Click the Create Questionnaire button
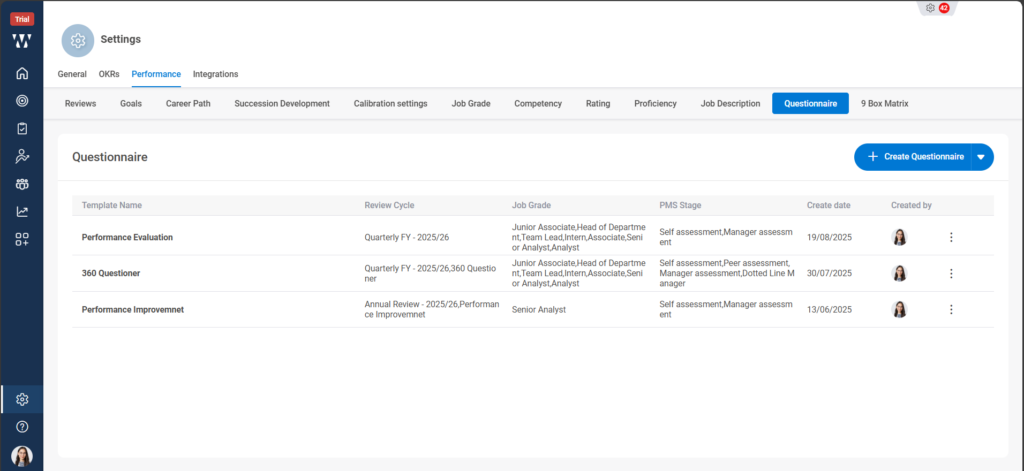This screenshot has width=1024, height=471. point(913,157)
